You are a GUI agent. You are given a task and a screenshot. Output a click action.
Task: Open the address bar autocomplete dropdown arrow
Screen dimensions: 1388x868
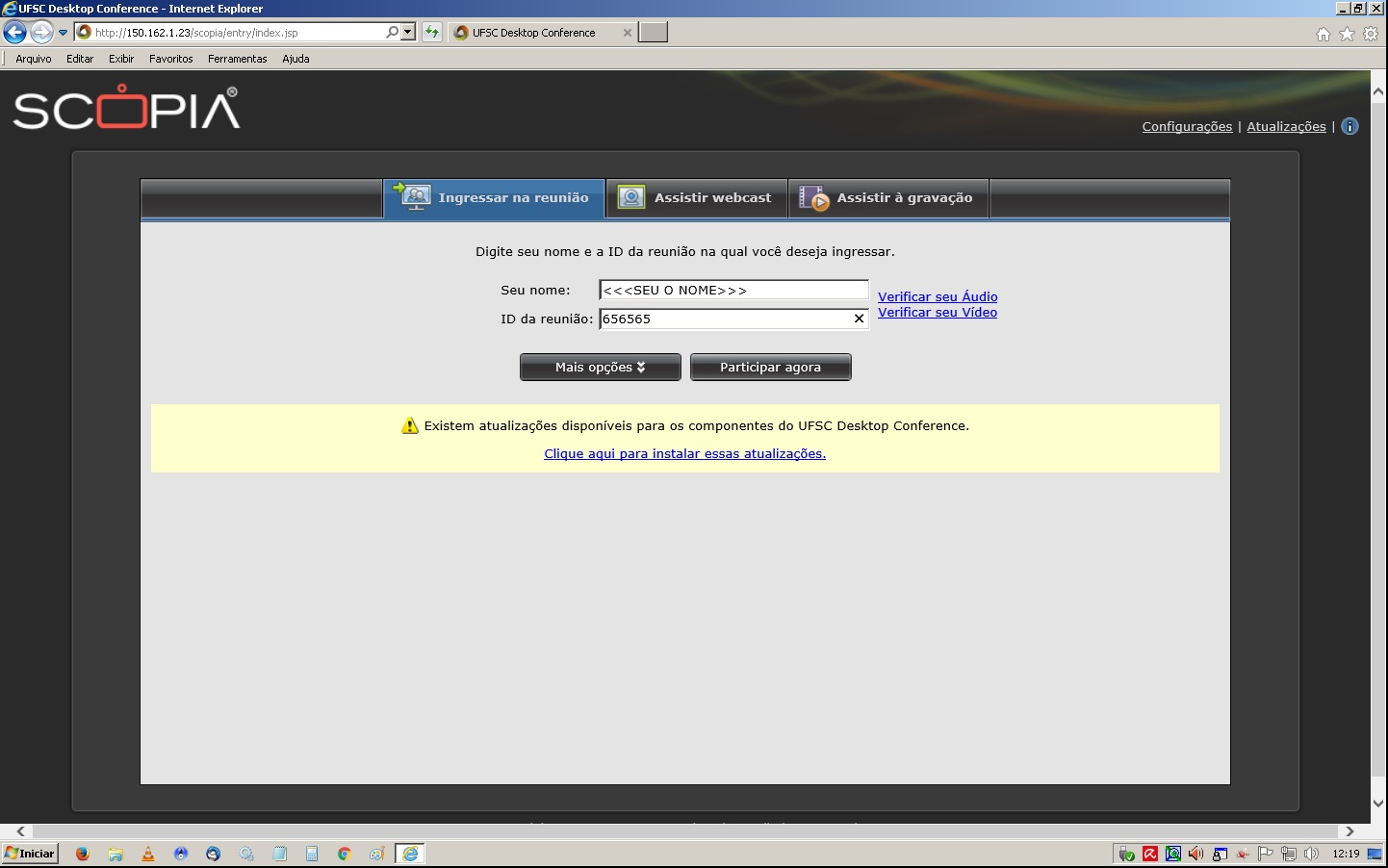[408, 32]
